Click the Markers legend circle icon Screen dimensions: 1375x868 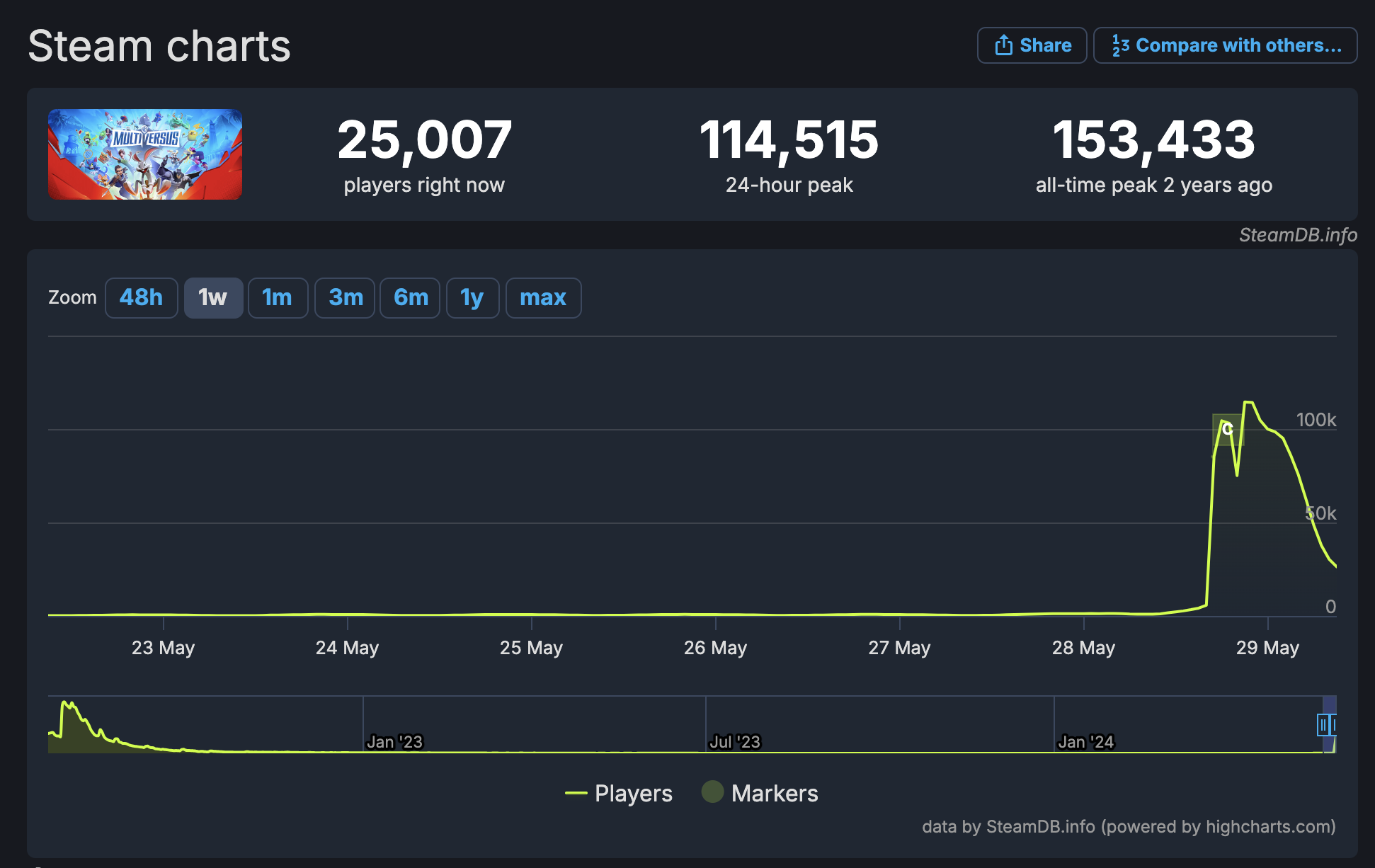pos(712,792)
